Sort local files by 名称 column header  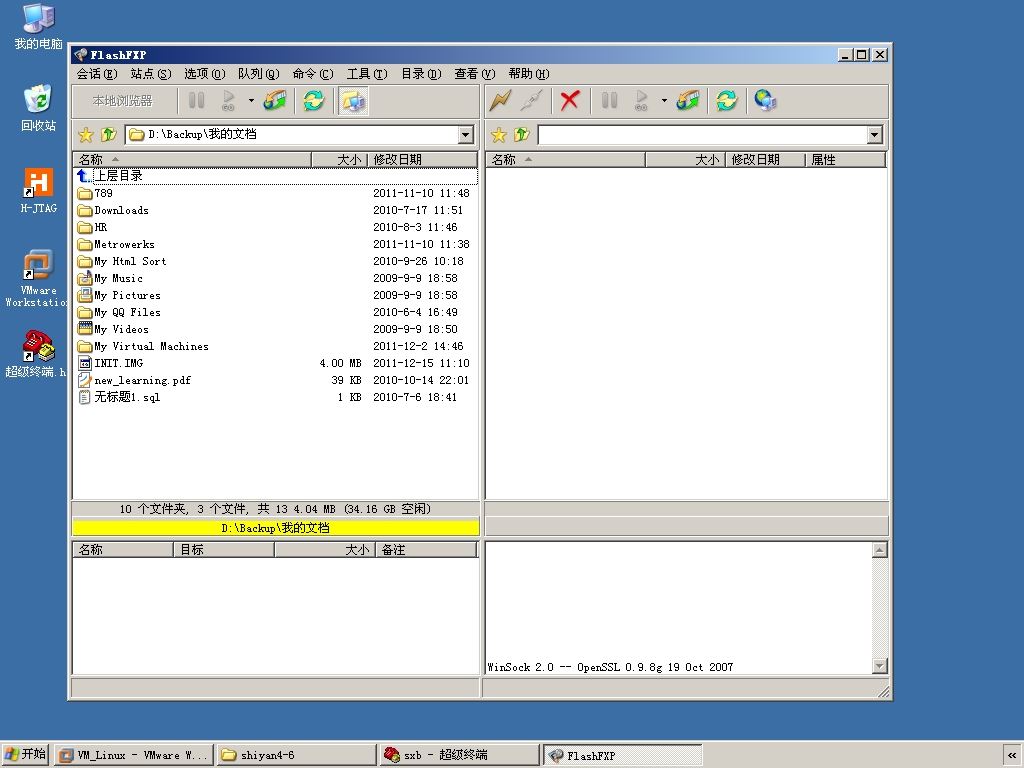[192, 159]
